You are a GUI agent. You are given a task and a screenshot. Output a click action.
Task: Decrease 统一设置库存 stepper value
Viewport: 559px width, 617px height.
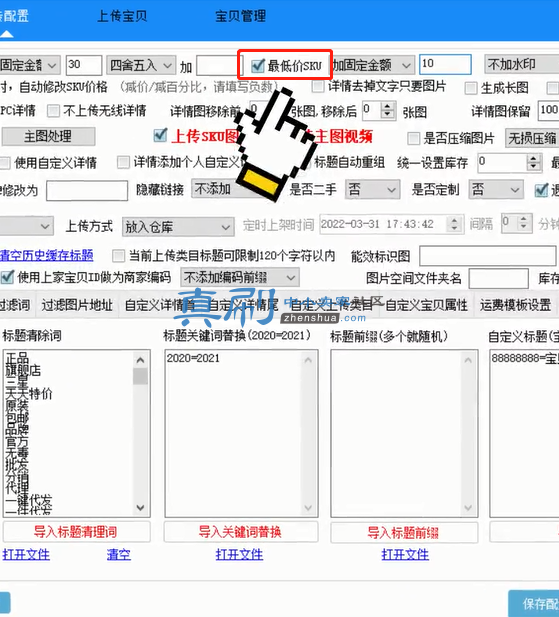click(533, 167)
